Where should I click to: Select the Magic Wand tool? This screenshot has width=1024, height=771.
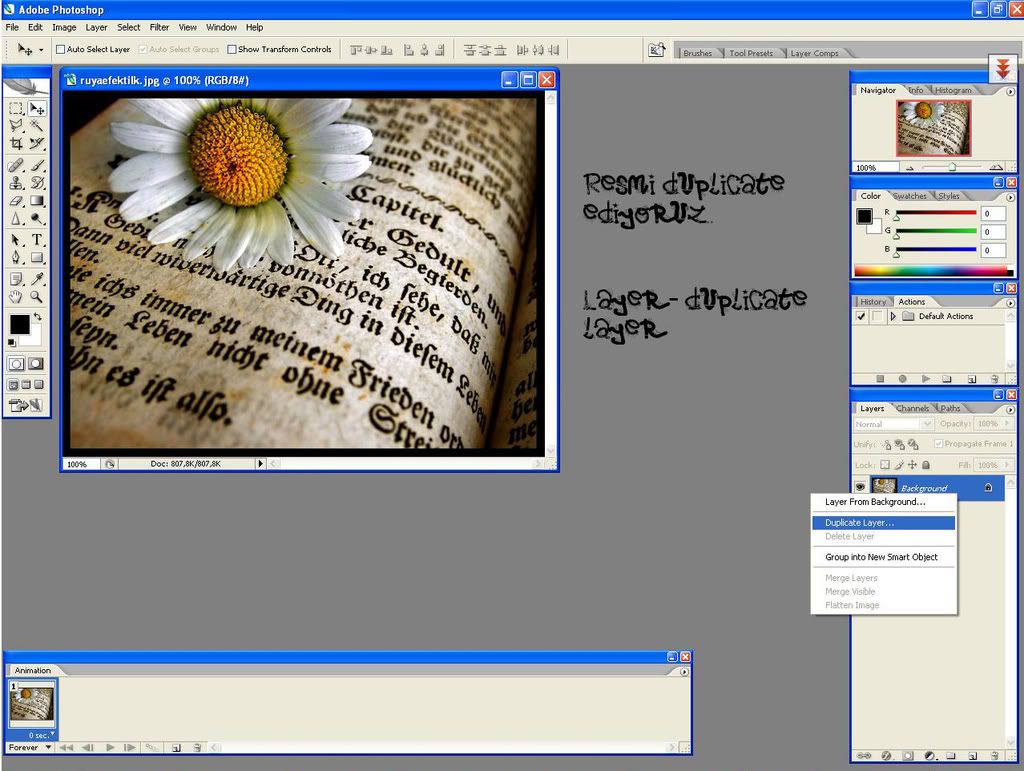point(37,125)
